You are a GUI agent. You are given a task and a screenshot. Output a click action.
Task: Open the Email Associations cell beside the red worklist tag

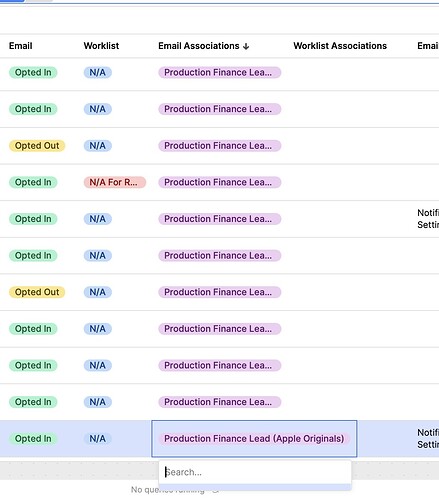tap(219, 182)
